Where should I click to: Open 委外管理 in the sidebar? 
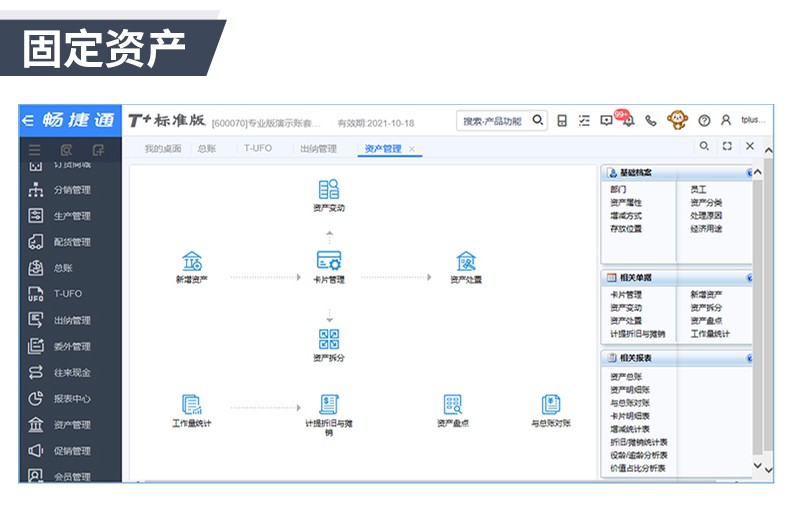71,347
